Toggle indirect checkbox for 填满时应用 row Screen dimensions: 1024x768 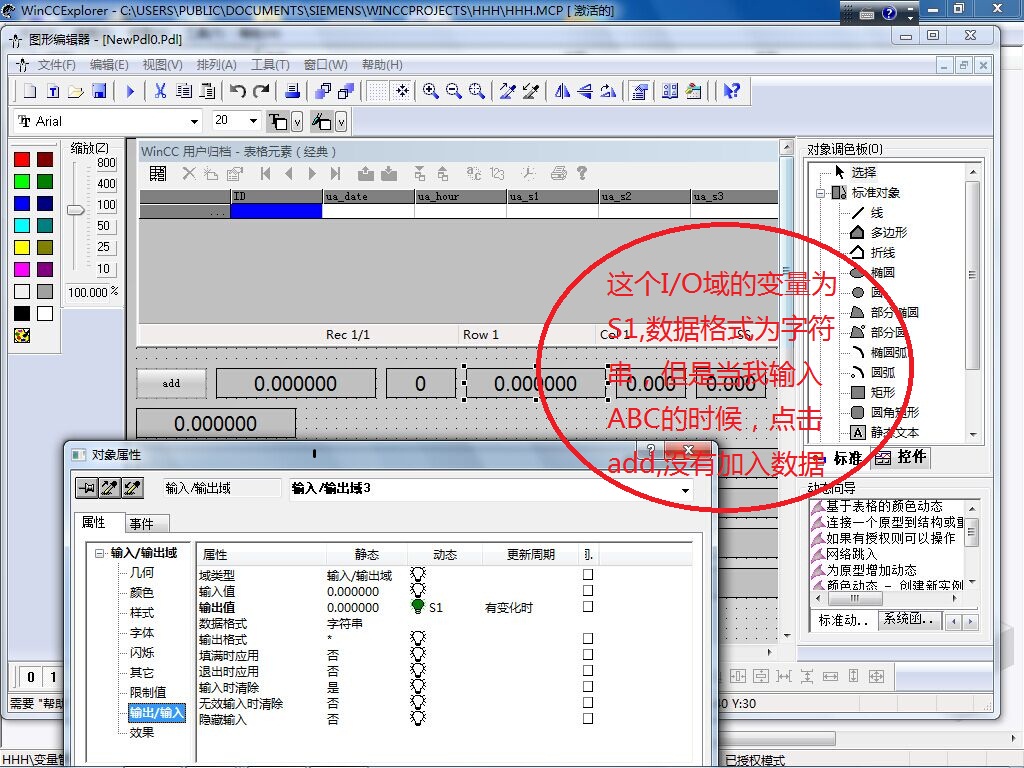(x=588, y=654)
